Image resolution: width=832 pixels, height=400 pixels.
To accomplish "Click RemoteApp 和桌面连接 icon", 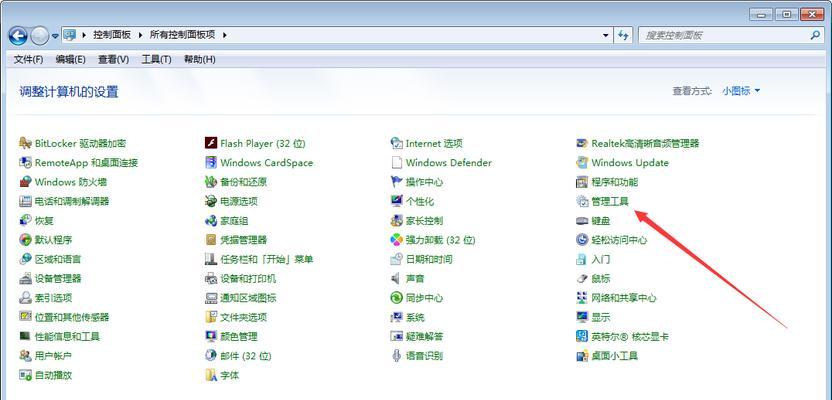I will 25,162.
